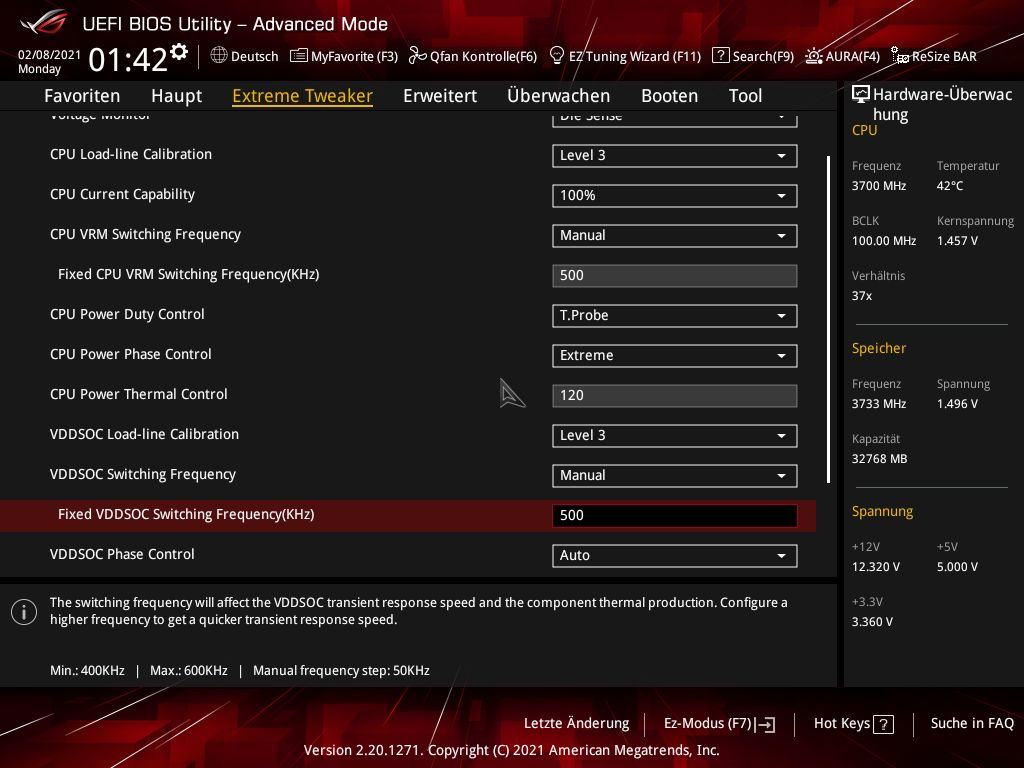Image resolution: width=1024 pixels, height=768 pixels.
Task: Click Suche in FAQ
Action: 972,724
